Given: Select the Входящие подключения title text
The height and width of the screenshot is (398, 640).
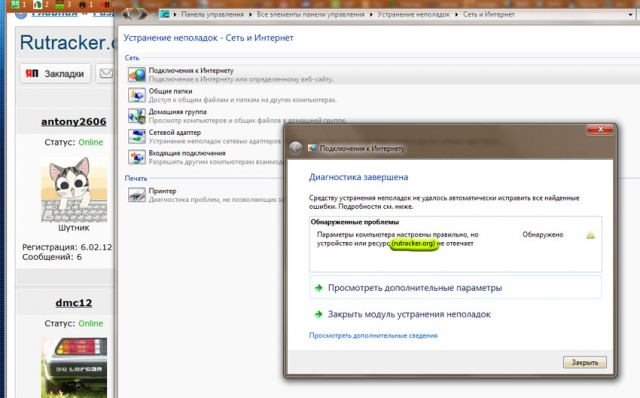Looking at the screenshot, I should click(x=187, y=153).
